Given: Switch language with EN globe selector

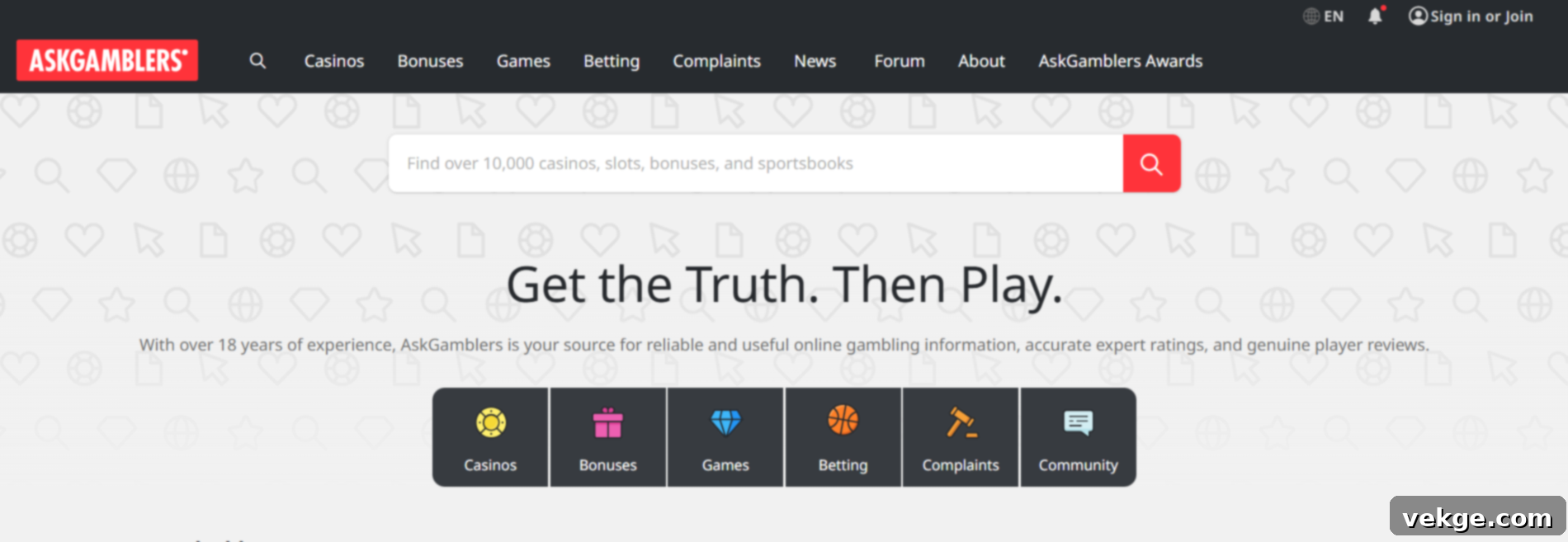Looking at the screenshot, I should [1323, 16].
